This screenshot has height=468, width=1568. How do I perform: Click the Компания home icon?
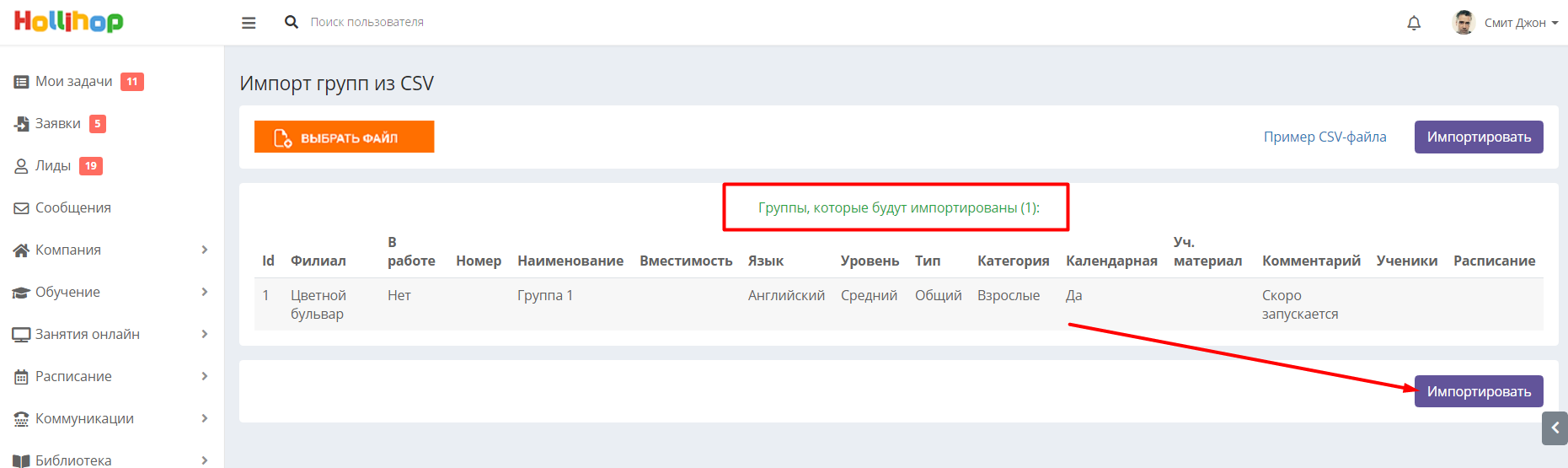[22, 250]
